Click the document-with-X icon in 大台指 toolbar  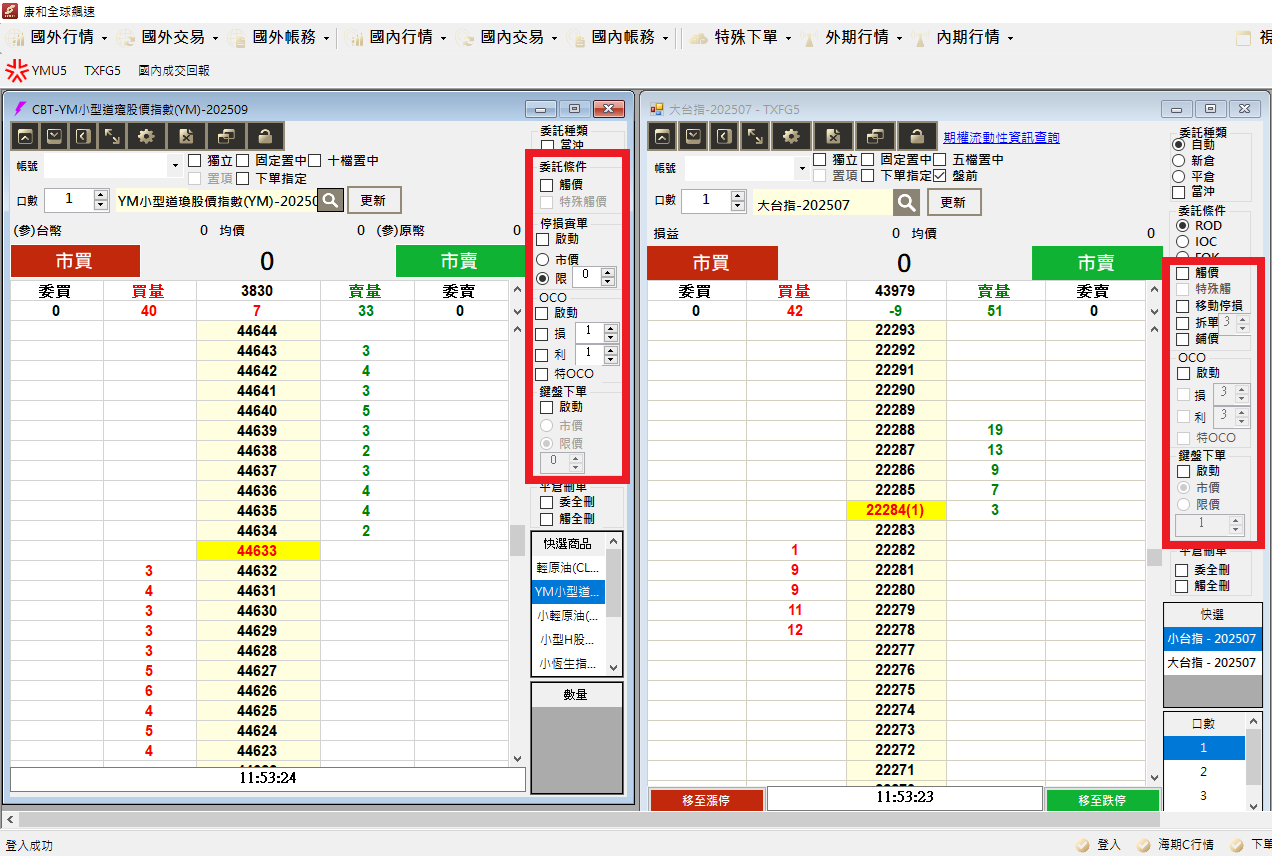click(832, 136)
